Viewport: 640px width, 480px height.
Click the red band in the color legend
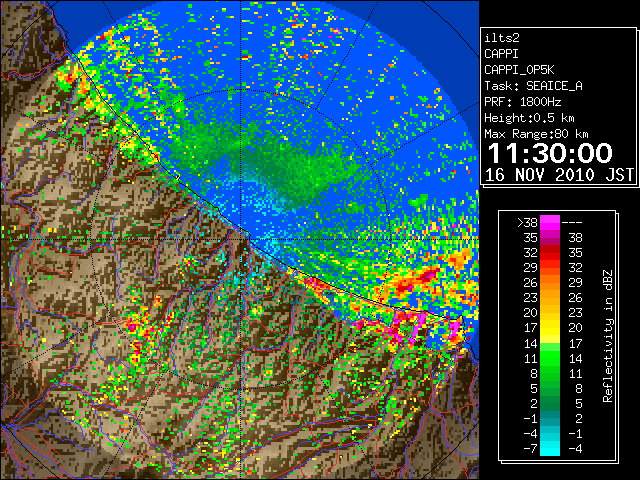(x=550, y=253)
